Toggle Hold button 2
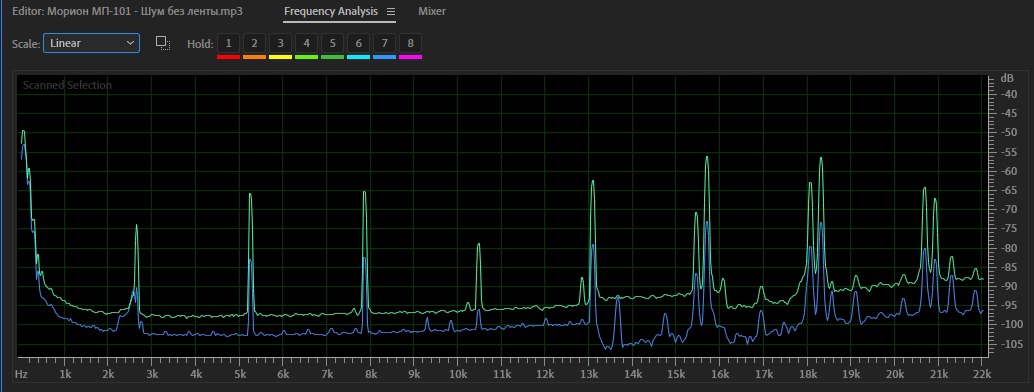 coord(255,44)
